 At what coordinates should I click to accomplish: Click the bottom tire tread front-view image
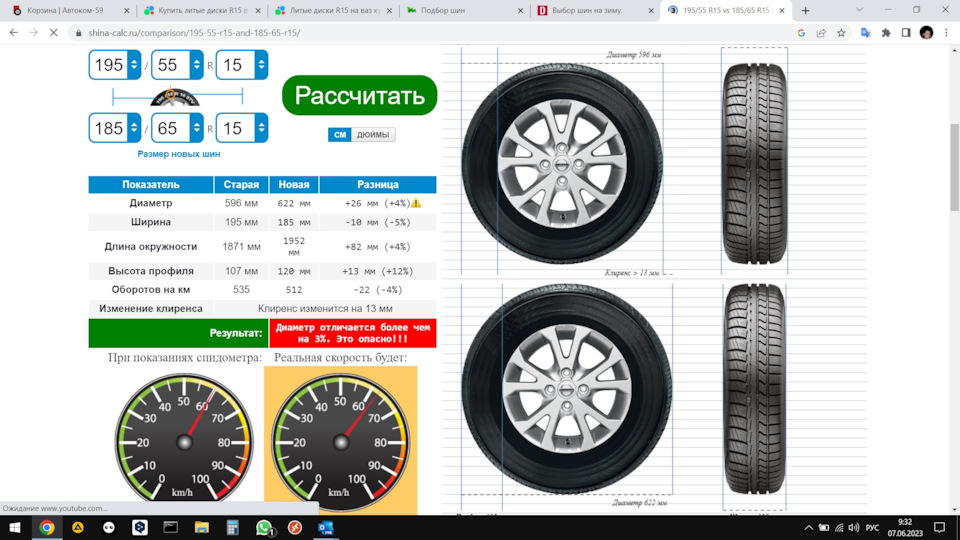click(754, 389)
